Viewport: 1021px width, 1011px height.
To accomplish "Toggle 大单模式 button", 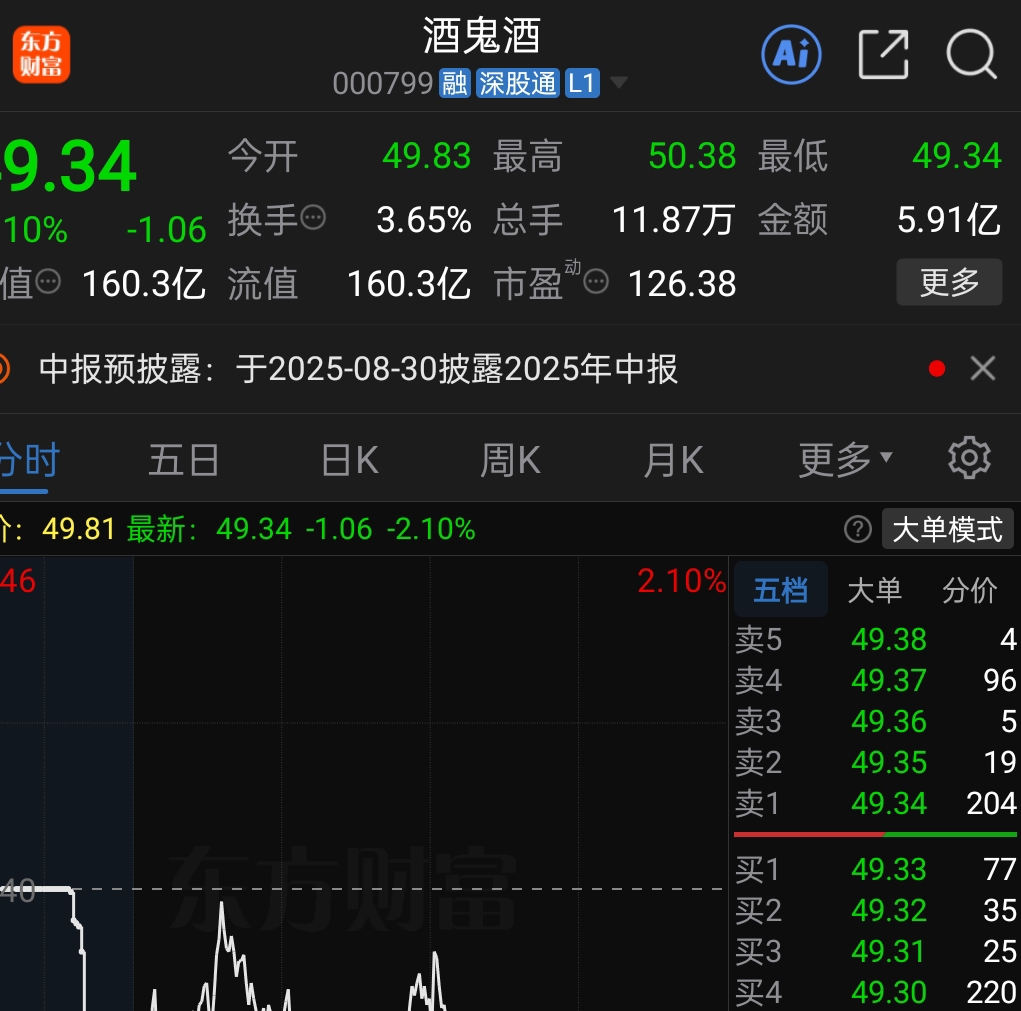I will 947,529.
